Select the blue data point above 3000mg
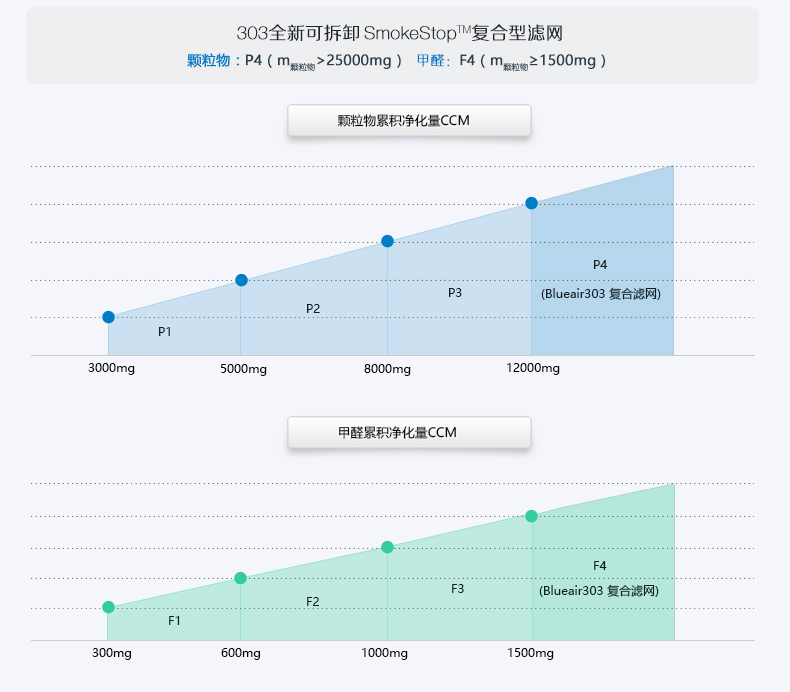Image resolution: width=790 pixels, height=692 pixels. [x=108, y=317]
